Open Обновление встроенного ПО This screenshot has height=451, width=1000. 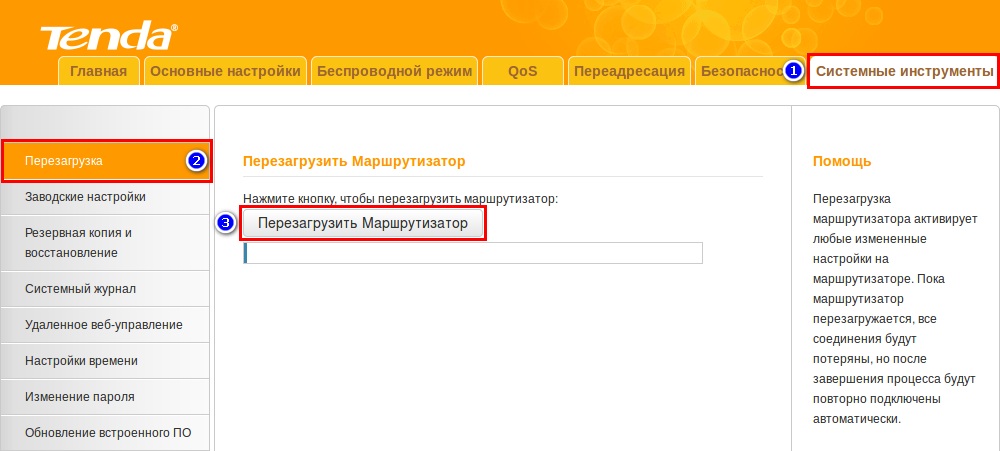click(x=106, y=433)
